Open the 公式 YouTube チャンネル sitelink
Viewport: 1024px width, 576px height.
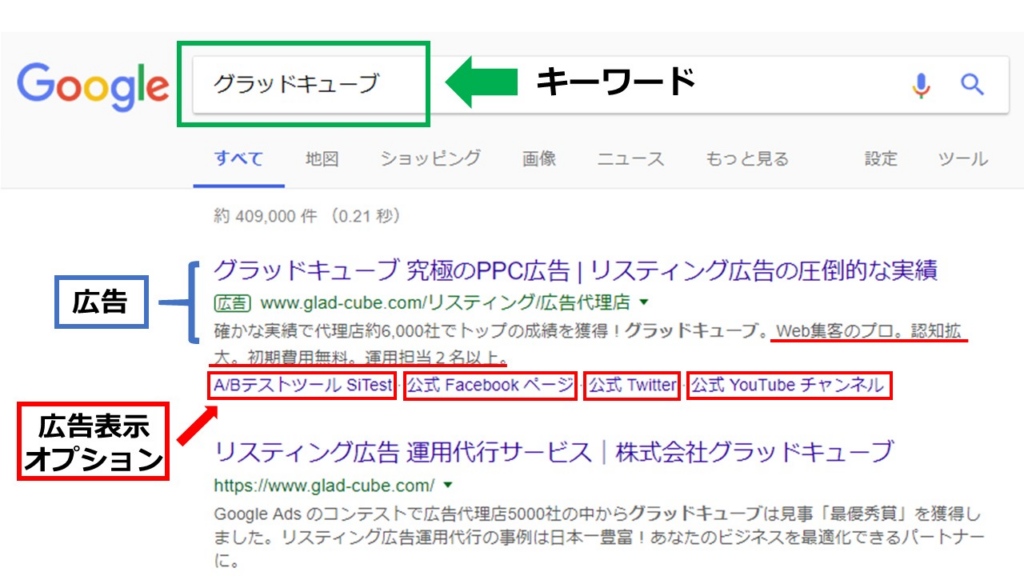click(788, 385)
